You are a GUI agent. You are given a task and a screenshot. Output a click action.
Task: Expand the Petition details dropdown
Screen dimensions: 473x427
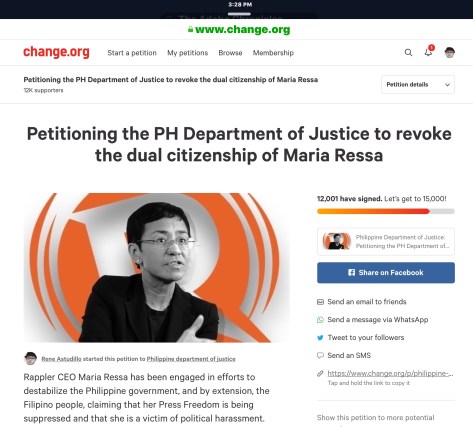click(x=418, y=84)
